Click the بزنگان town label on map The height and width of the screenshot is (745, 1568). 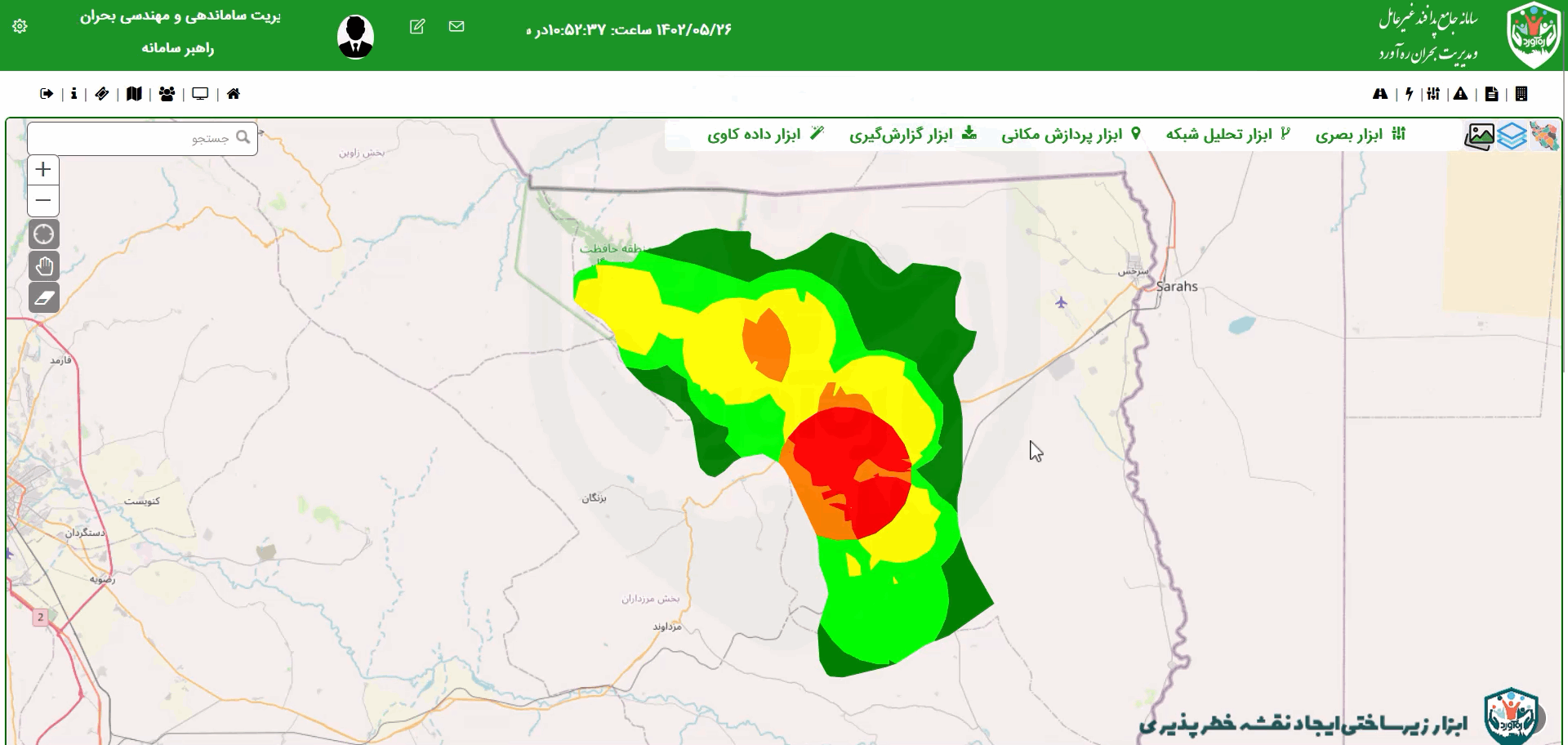(x=594, y=497)
